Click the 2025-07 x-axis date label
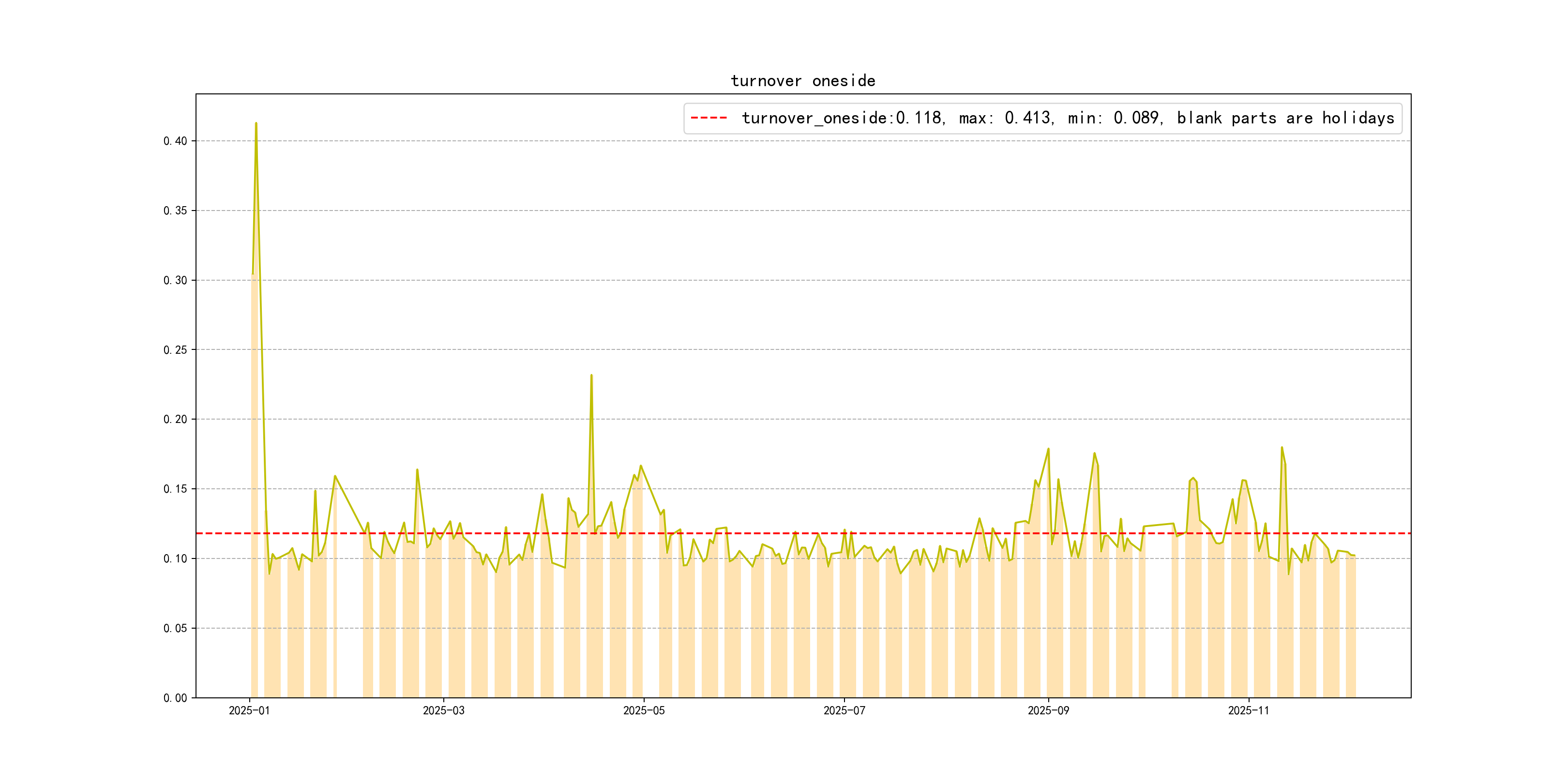The width and height of the screenshot is (1568, 784). tap(844, 711)
